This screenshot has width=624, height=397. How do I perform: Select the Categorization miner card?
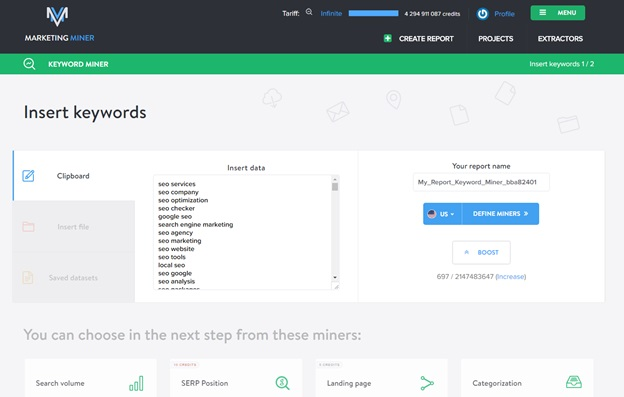(x=527, y=378)
